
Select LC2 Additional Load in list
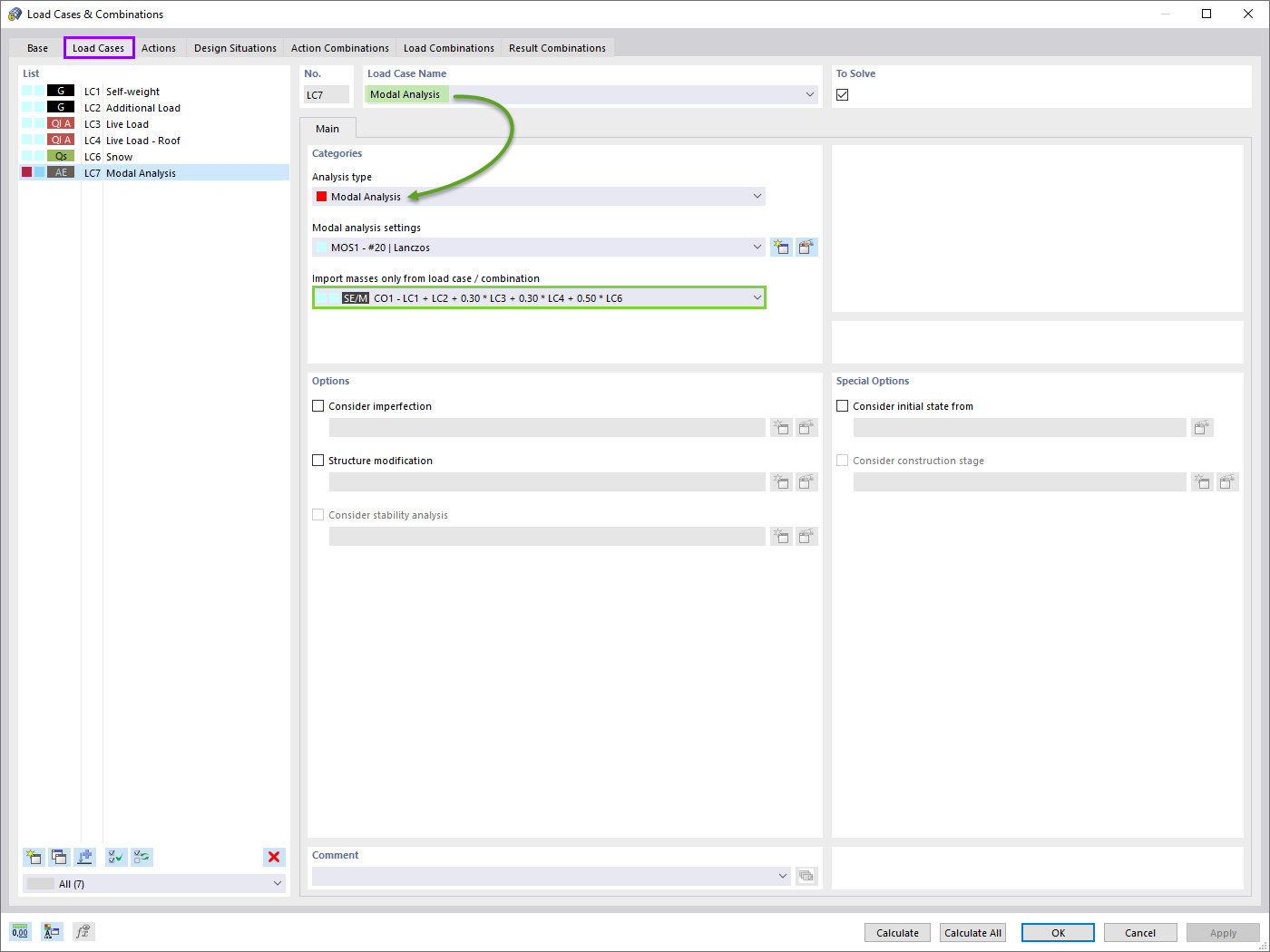[154, 107]
